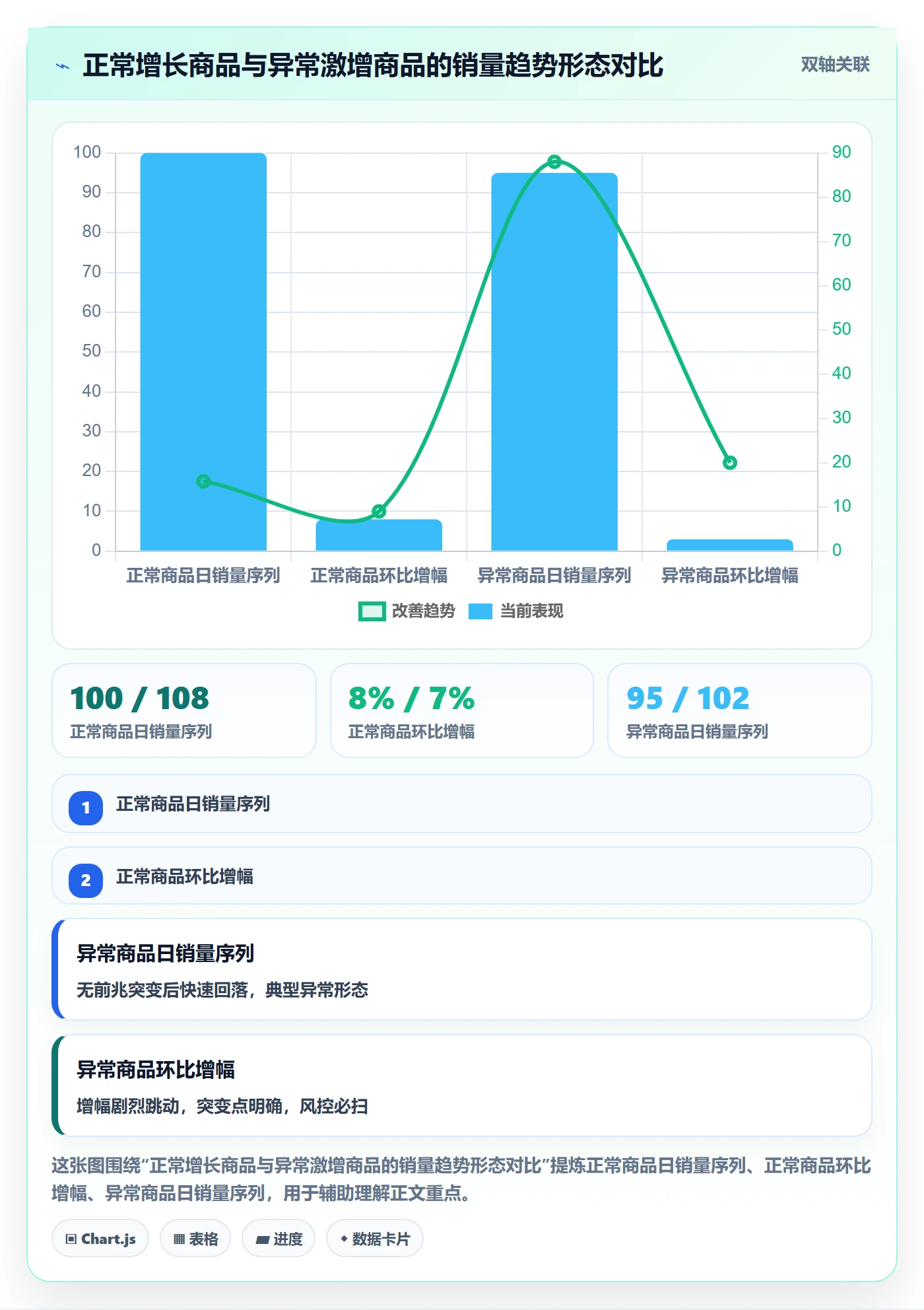This screenshot has width=924, height=1310.
Task: Click the 数据卡片 tag
Action: pos(375,1239)
